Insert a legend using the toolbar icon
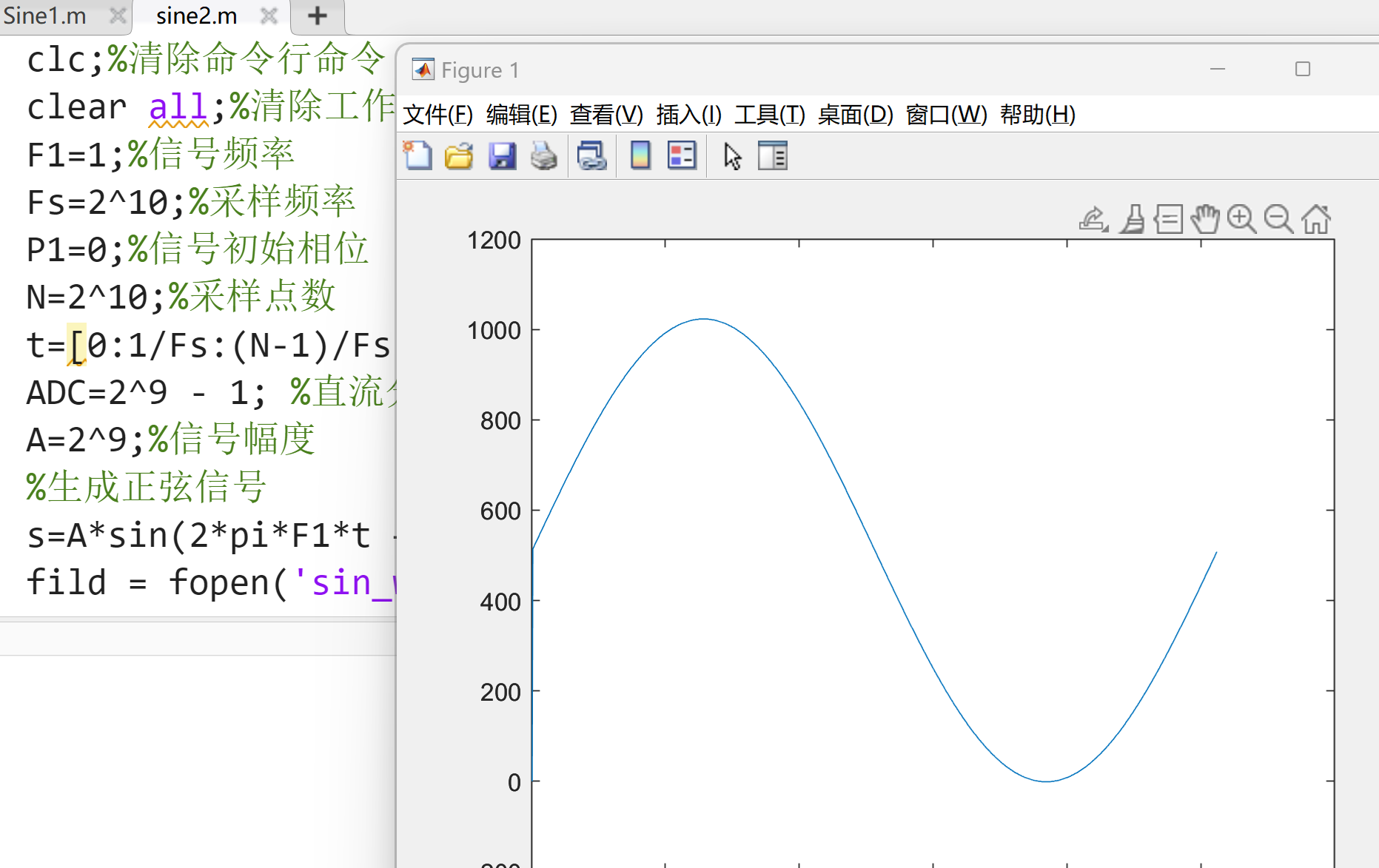Image resolution: width=1379 pixels, height=868 pixels. (x=682, y=156)
